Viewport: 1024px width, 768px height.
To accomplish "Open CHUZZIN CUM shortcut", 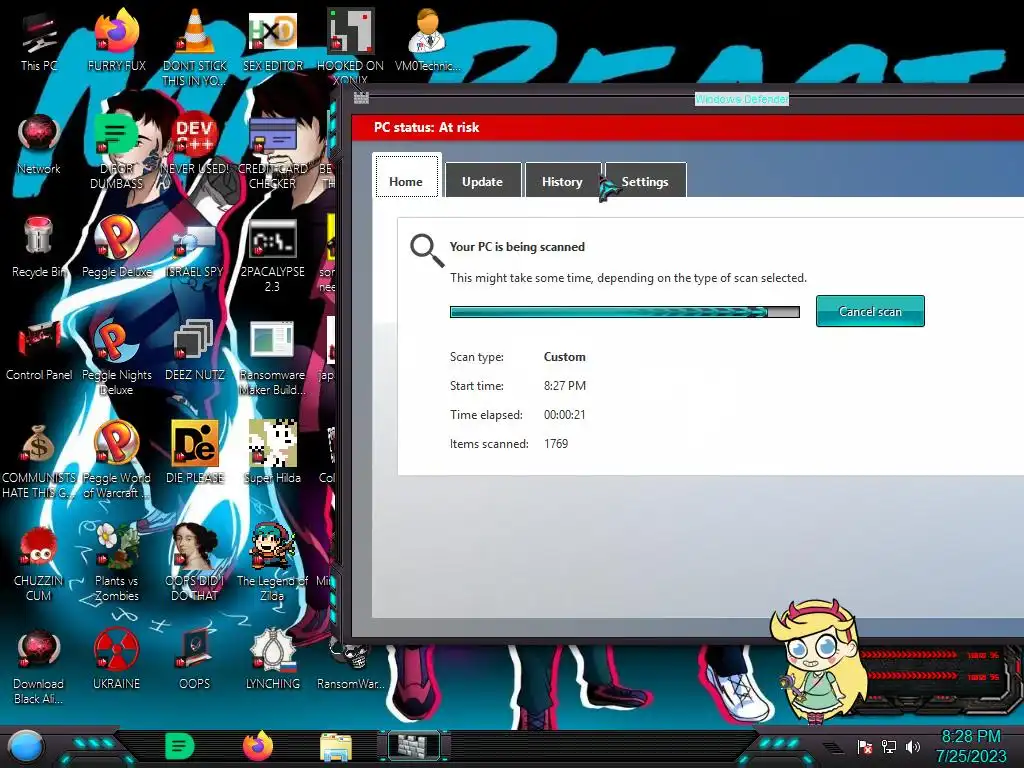I will [x=39, y=563].
